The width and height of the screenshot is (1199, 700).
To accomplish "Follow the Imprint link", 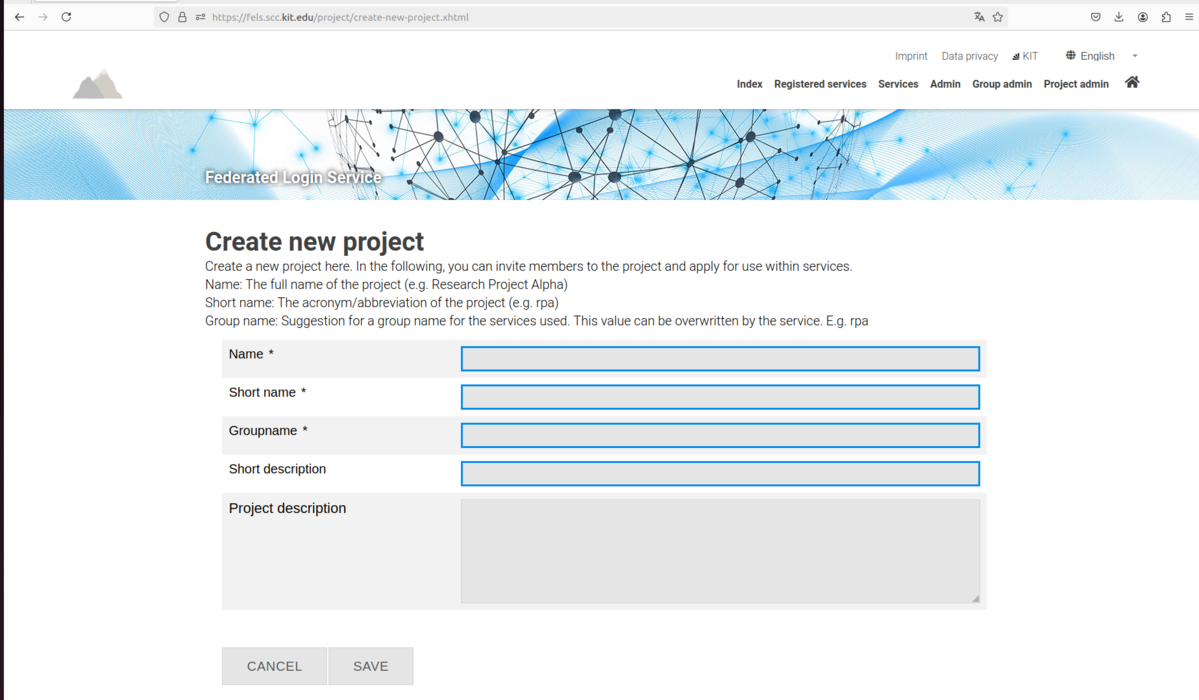I will point(911,56).
